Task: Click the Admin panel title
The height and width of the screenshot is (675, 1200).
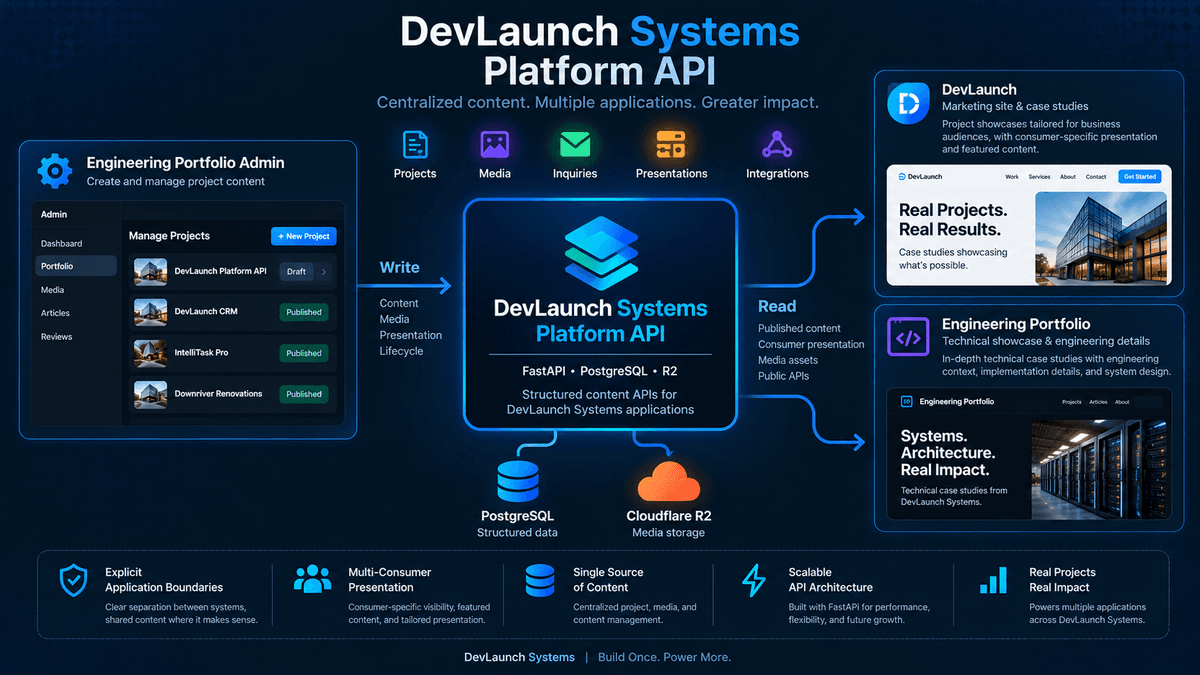Action: [x=54, y=214]
